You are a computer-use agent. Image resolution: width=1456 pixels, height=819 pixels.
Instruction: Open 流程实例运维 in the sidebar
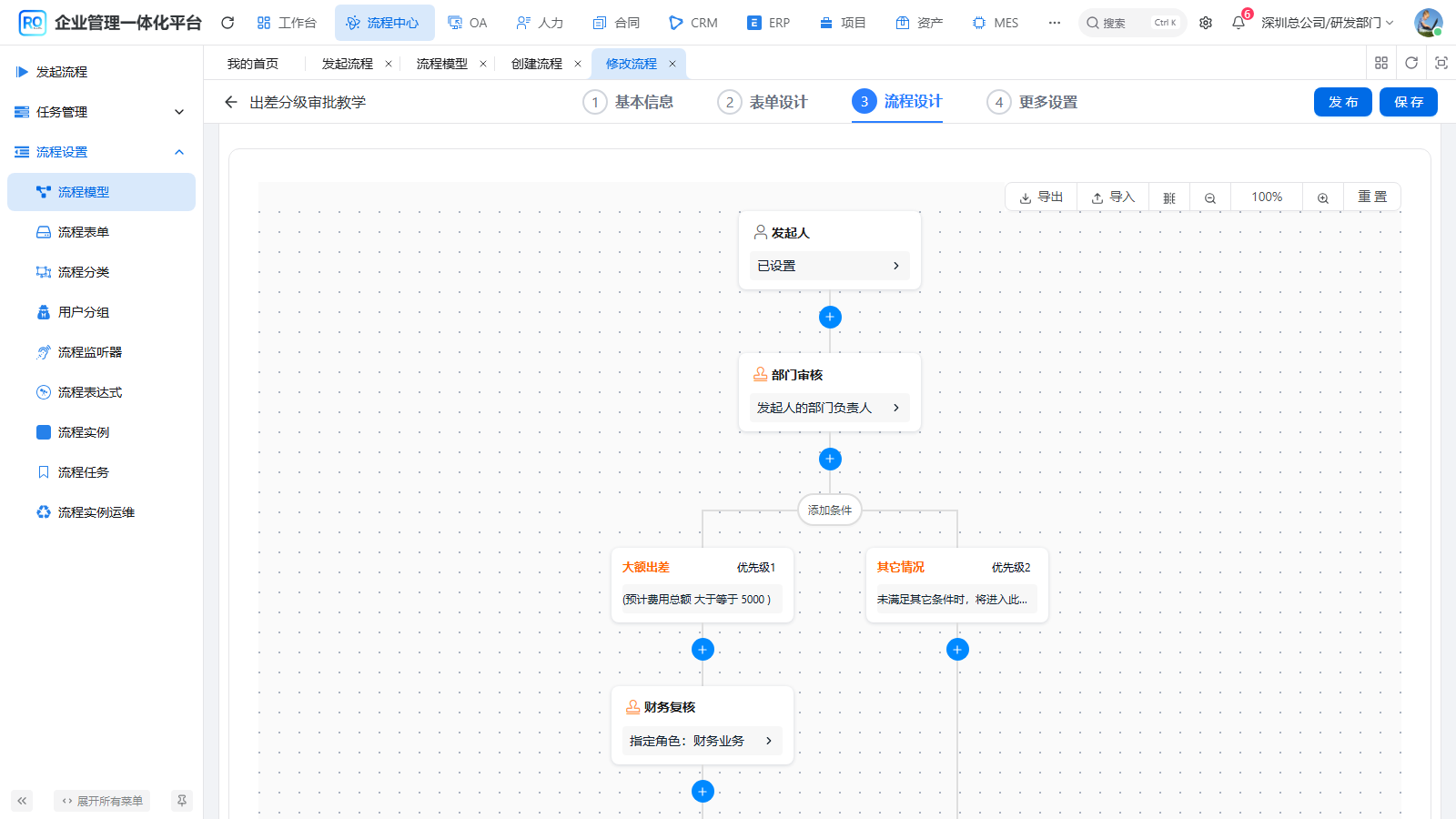[101, 512]
